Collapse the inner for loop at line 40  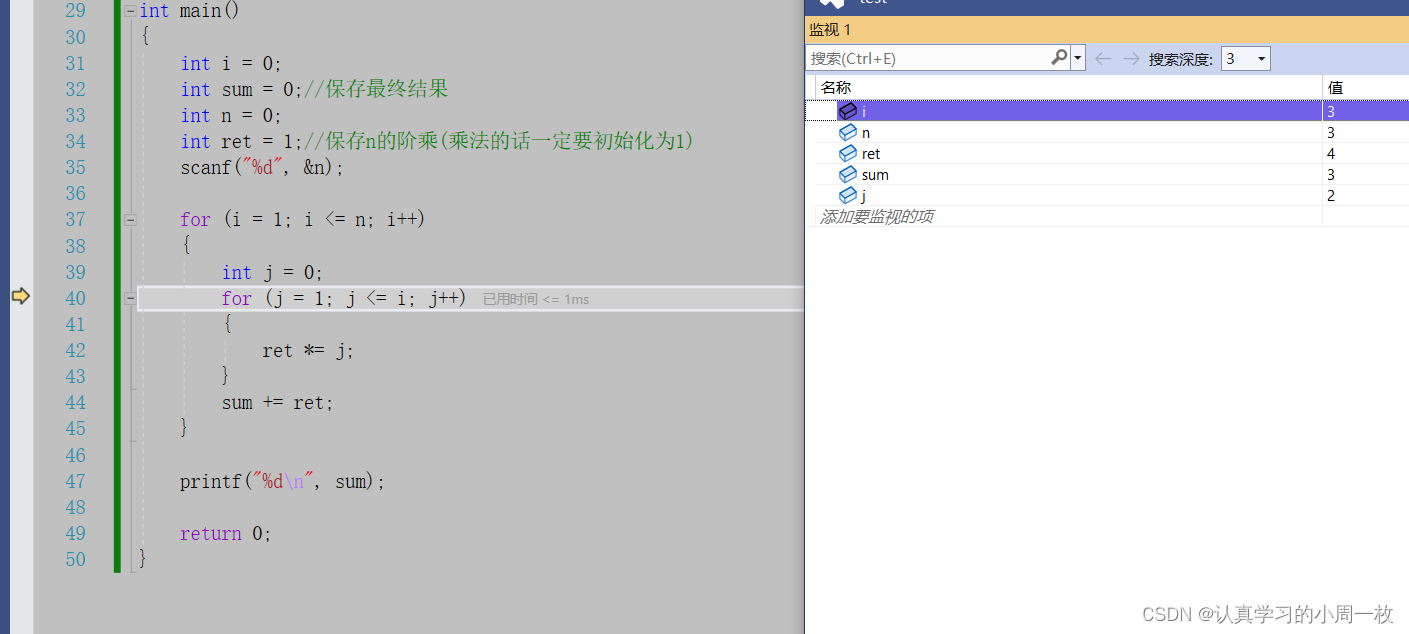click(x=130, y=298)
